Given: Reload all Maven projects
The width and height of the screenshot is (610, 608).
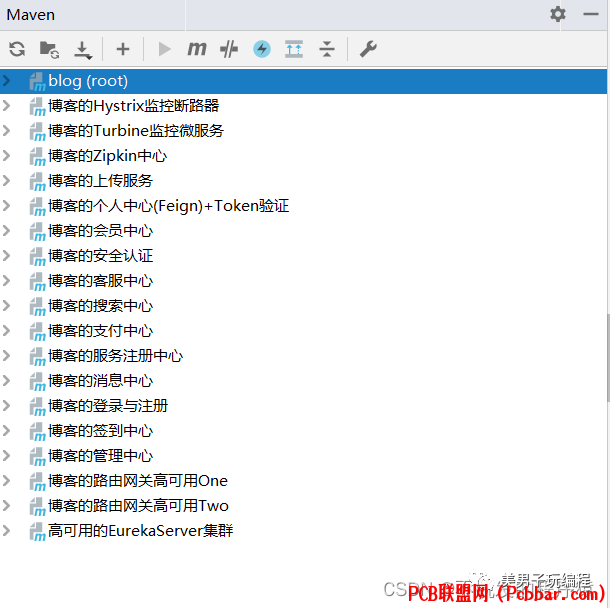Looking at the screenshot, I should (17, 49).
